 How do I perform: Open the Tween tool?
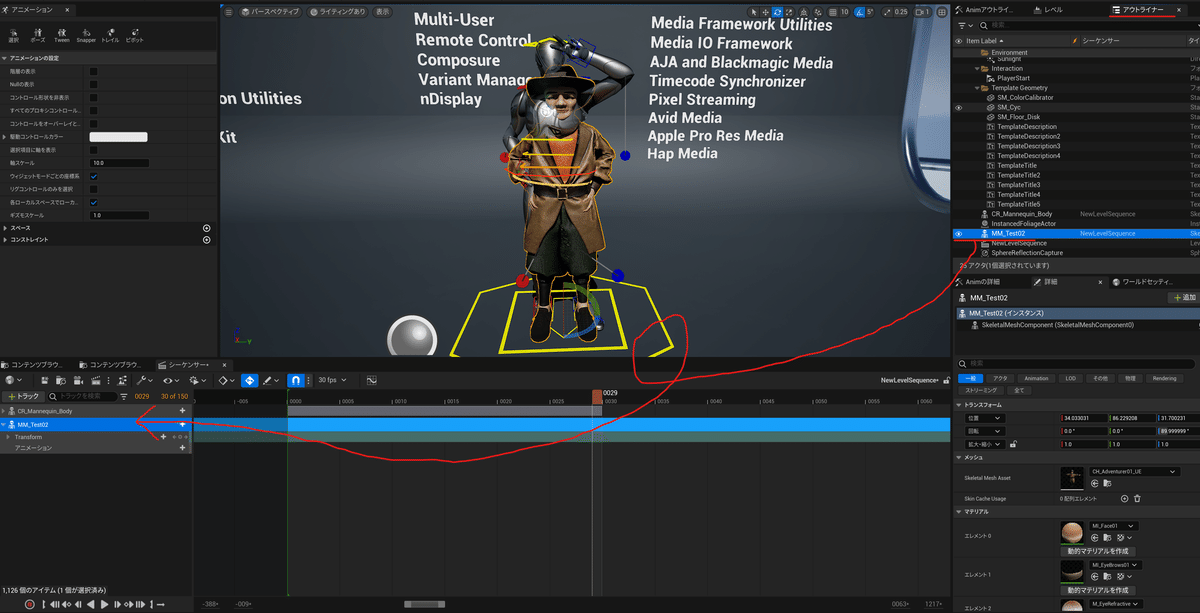[62, 35]
